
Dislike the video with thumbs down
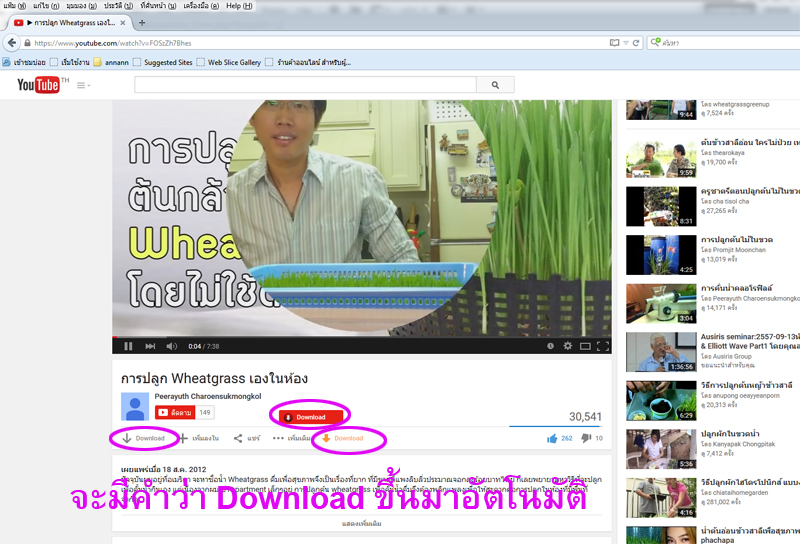586,438
